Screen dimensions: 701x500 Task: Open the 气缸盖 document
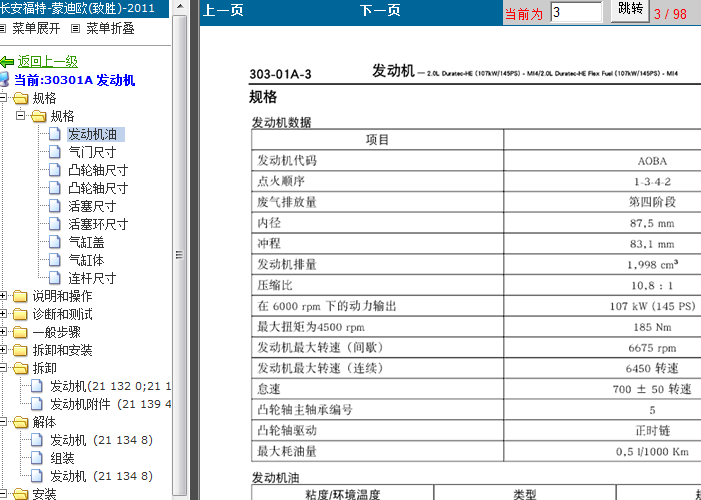[x=86, y=242]
